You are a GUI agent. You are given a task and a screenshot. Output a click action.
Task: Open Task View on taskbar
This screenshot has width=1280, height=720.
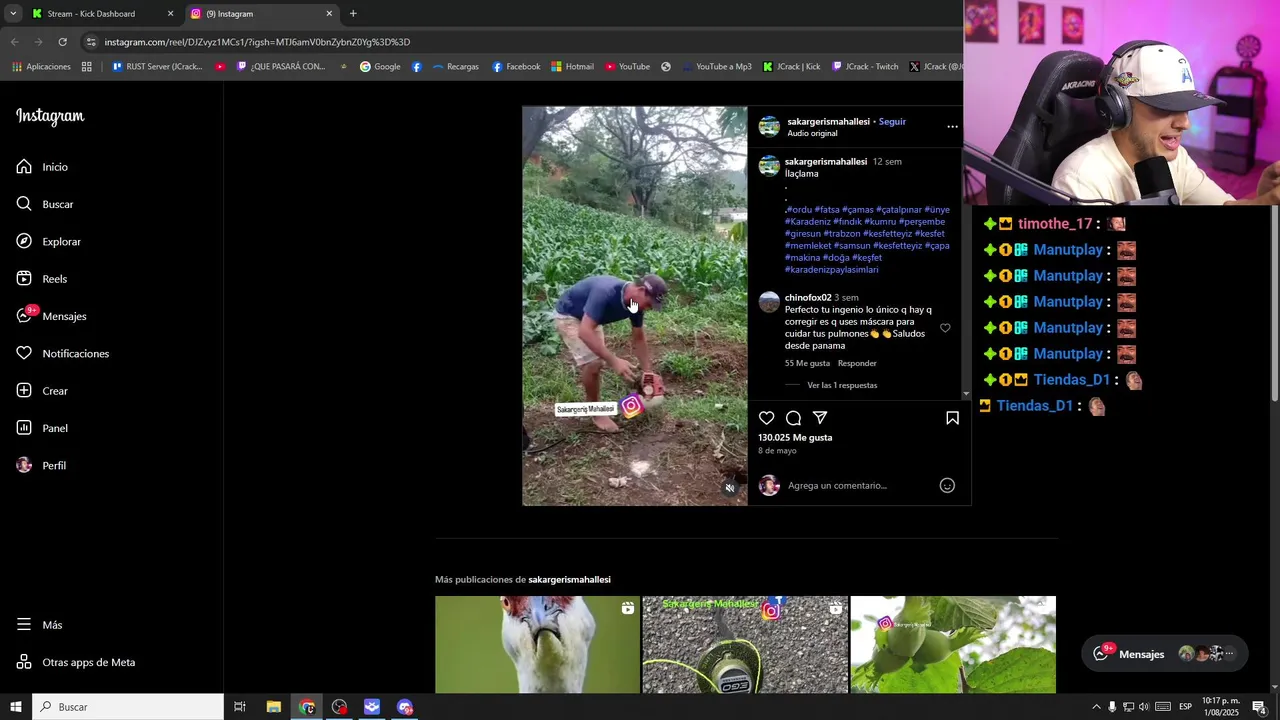click(x=240, y=707)
